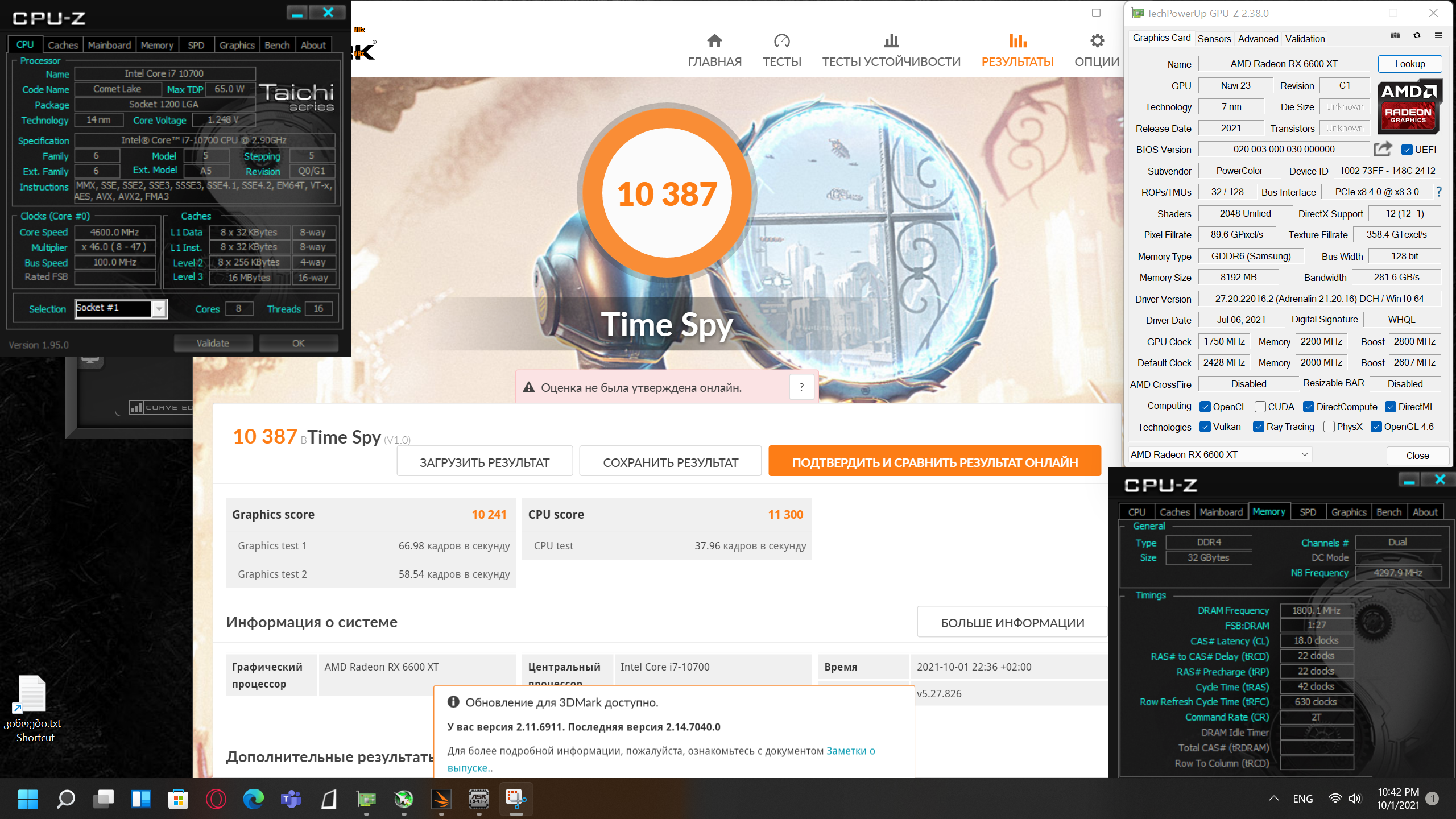Screen dimensions: 1456x819
Task: Switch to the GPU-Z Sensors tab
Action: point(1214,39)
